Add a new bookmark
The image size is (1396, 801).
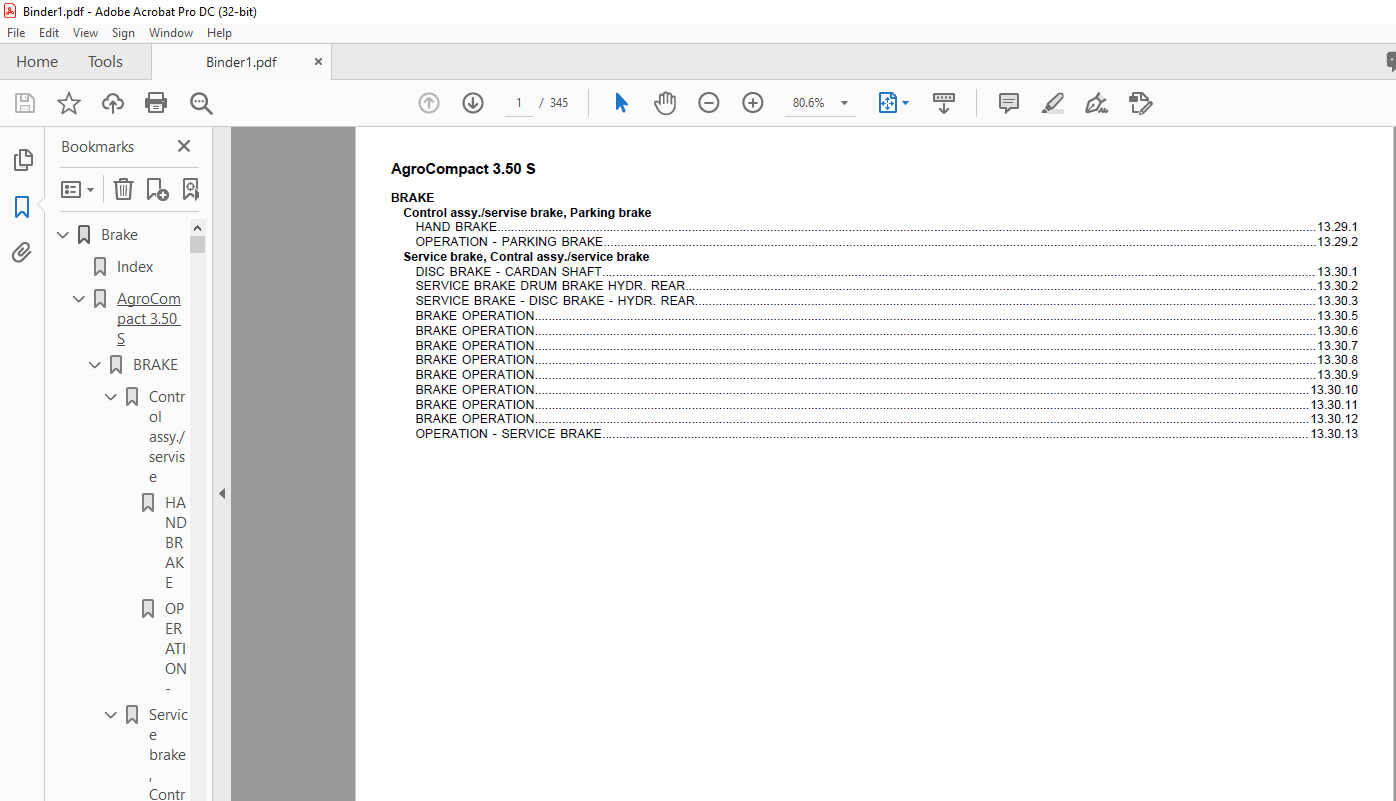[x=157, y=189]
